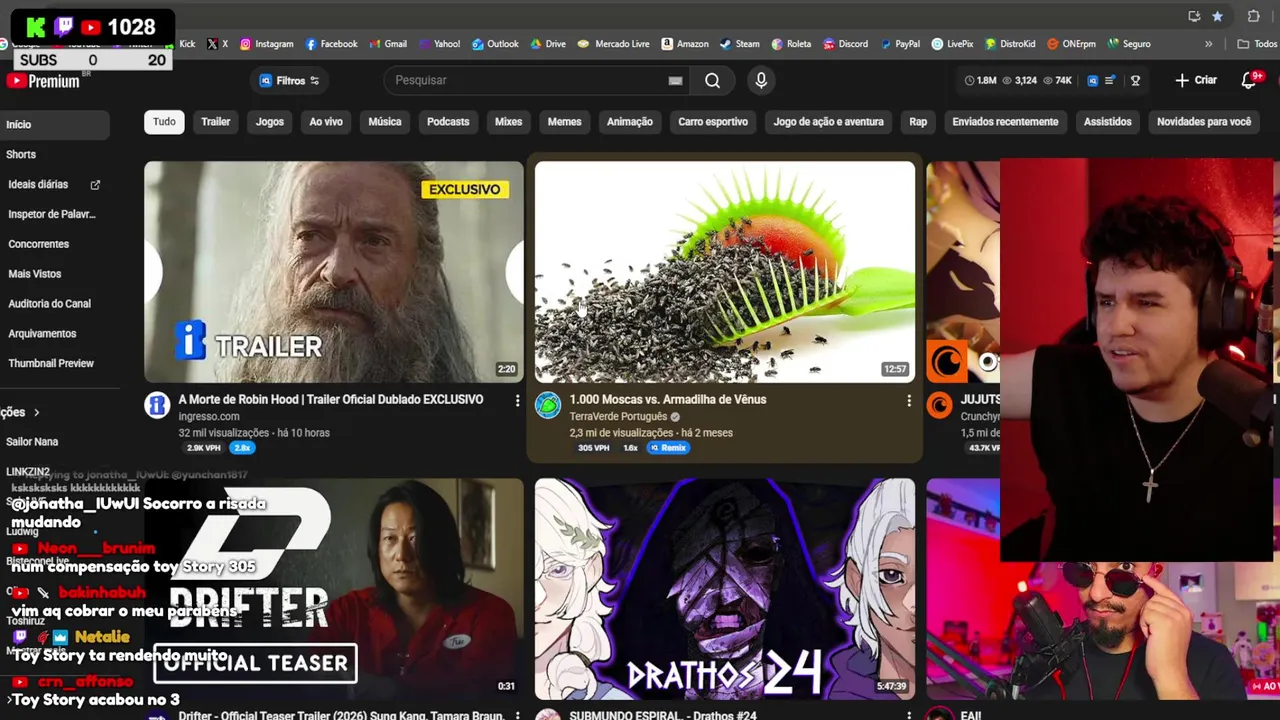
Task: Open TerraVerde Português channel avatar
Action: tap(548, 405)
